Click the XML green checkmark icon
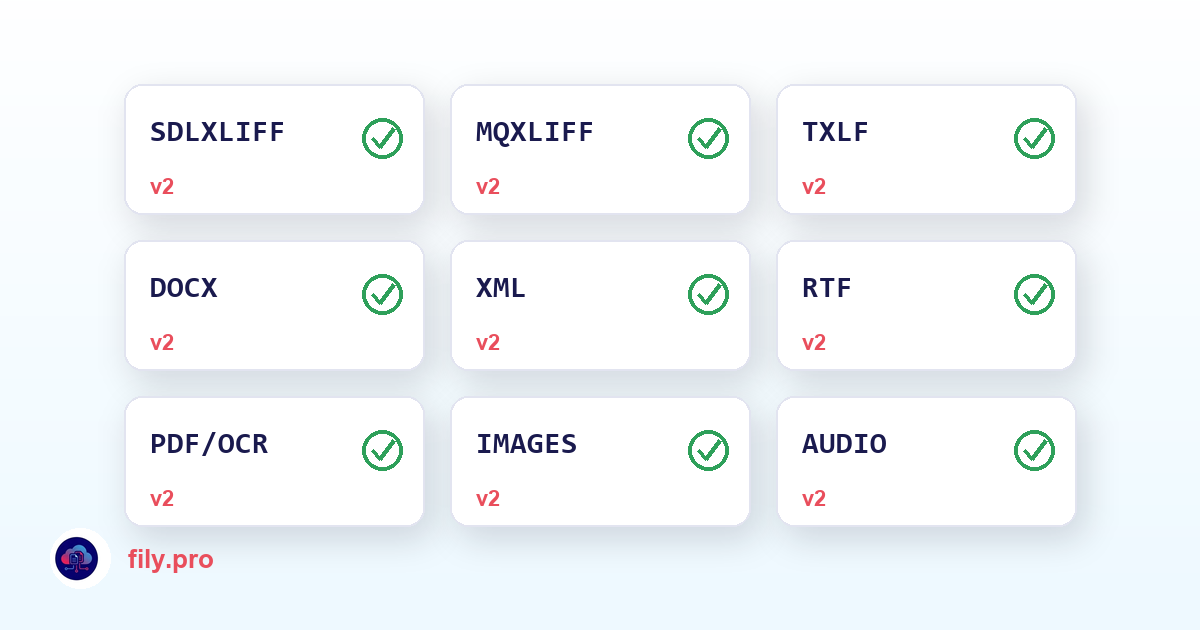This screenshot has width=1200, height=630. pos(708,294)
